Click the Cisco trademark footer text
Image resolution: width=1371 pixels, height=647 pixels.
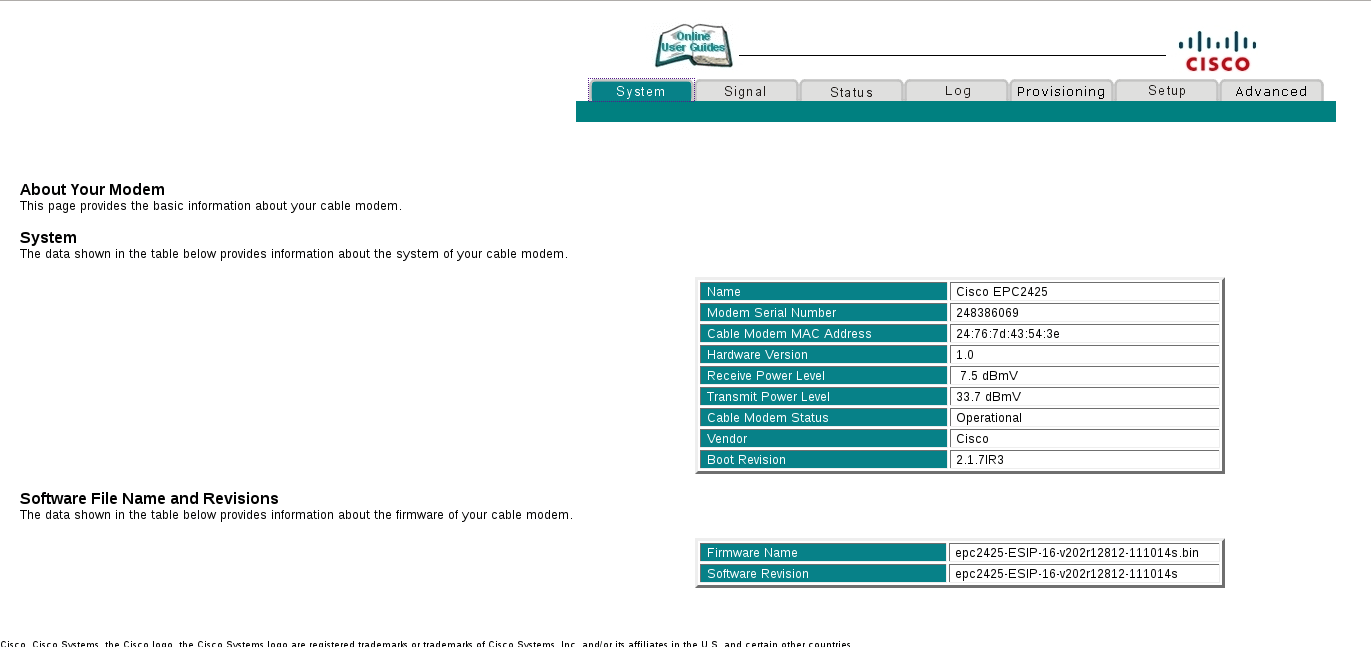coord(426,643)
